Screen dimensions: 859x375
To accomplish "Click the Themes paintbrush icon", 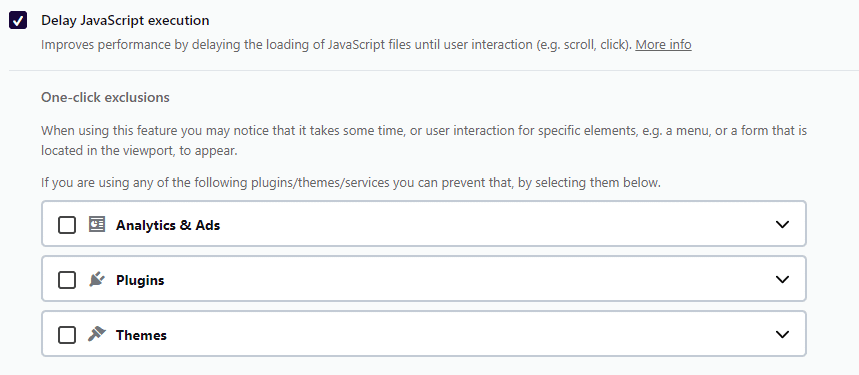I will click(x=97, y=334).
